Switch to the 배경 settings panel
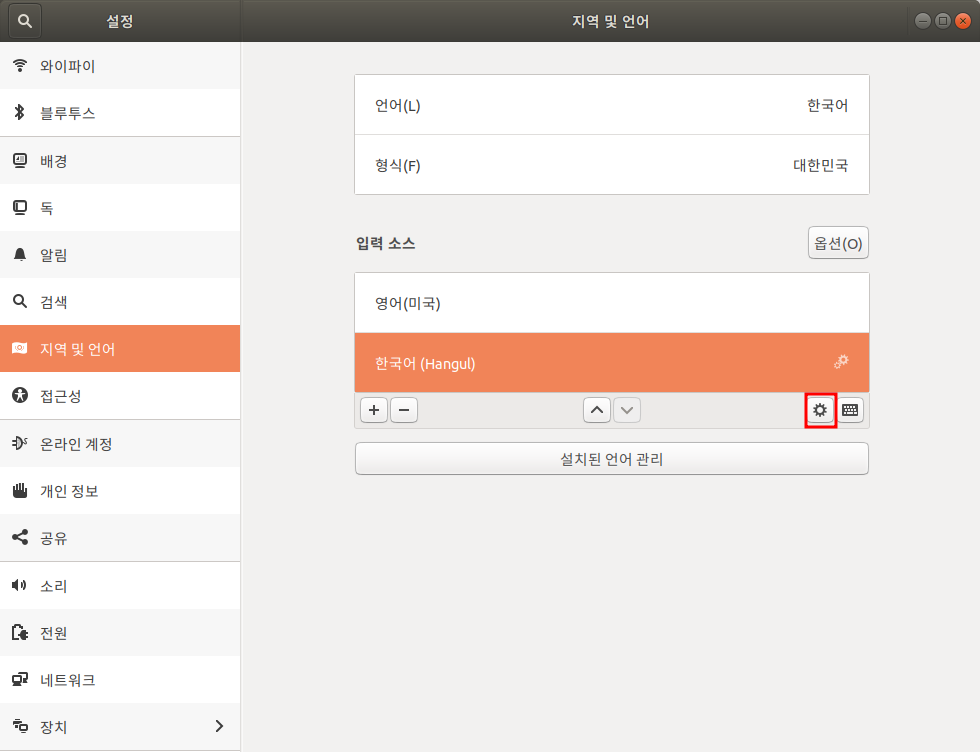The image size is (980, 752). [x=120, y=161]
